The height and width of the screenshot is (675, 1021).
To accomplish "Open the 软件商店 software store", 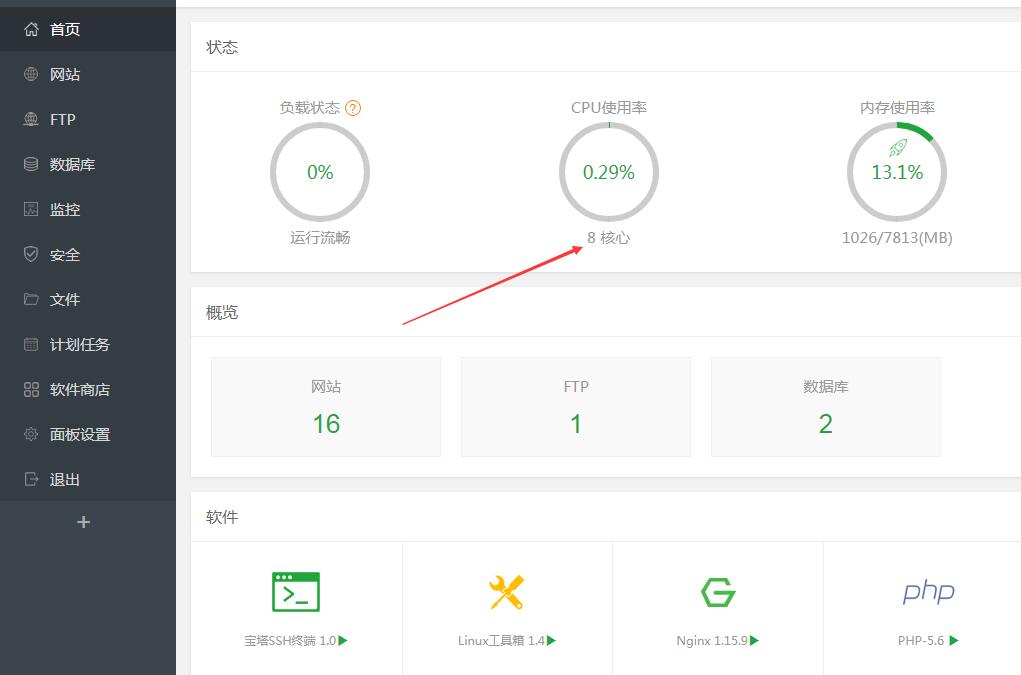I will [x=80, y=390].
